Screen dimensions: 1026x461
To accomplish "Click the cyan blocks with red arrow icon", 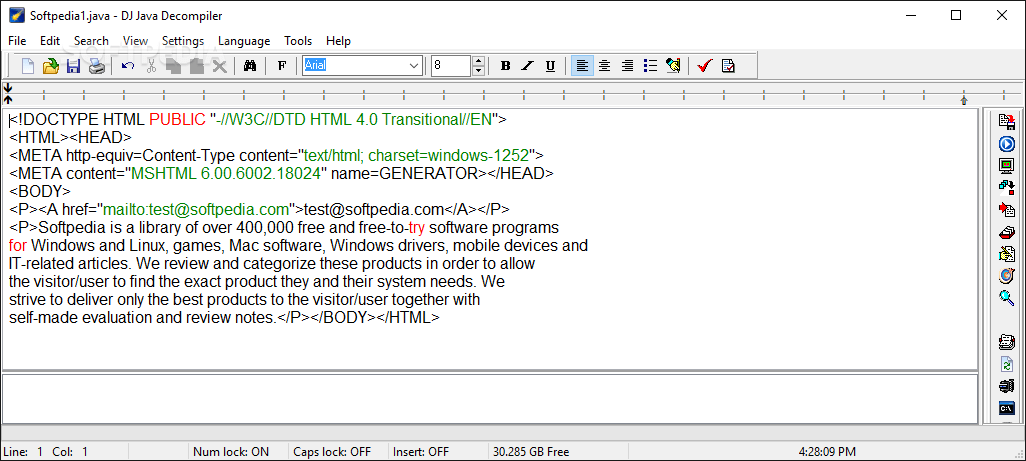I will point(1007,188).
